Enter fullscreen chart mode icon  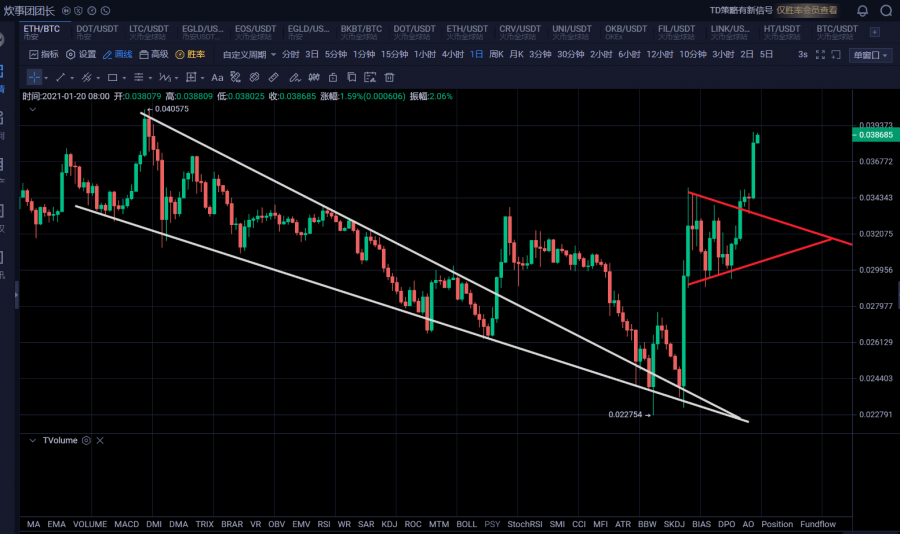[x=820, y=55]
